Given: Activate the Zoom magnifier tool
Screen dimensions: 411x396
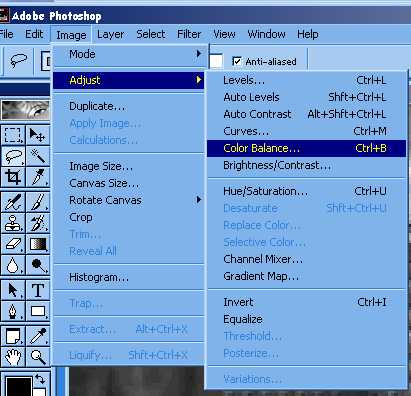Looking at the screenshot, I should point(37,357).
